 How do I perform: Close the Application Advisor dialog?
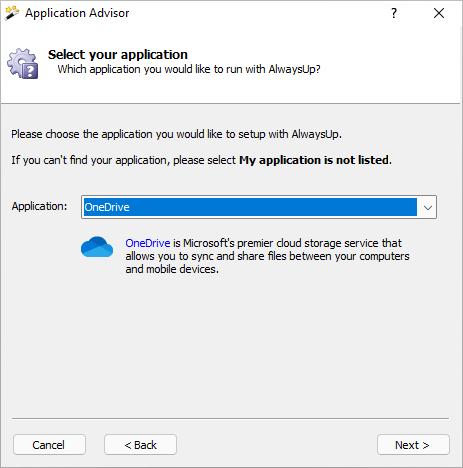(439, 13)
